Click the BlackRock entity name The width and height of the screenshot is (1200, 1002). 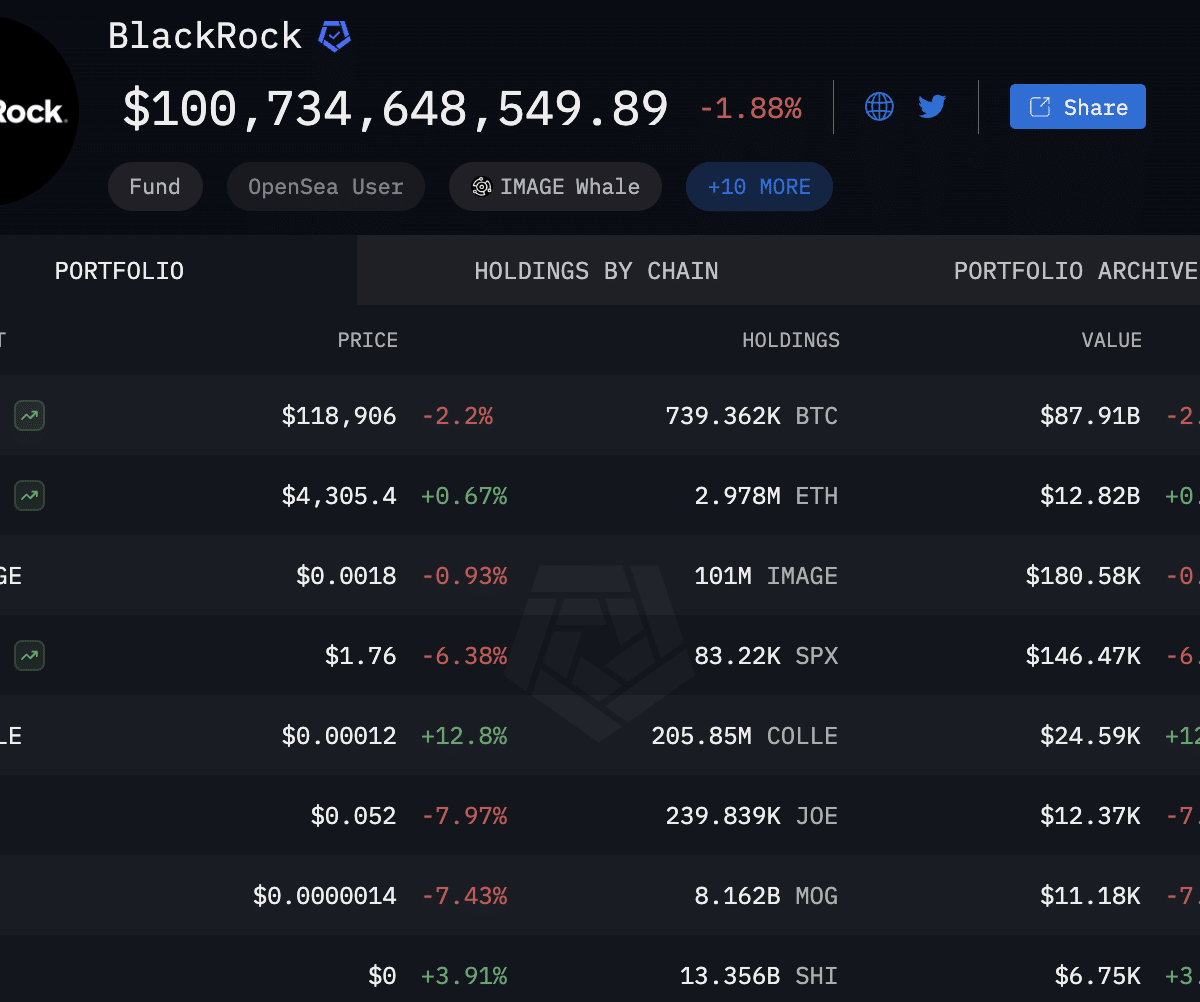point(205,37)
